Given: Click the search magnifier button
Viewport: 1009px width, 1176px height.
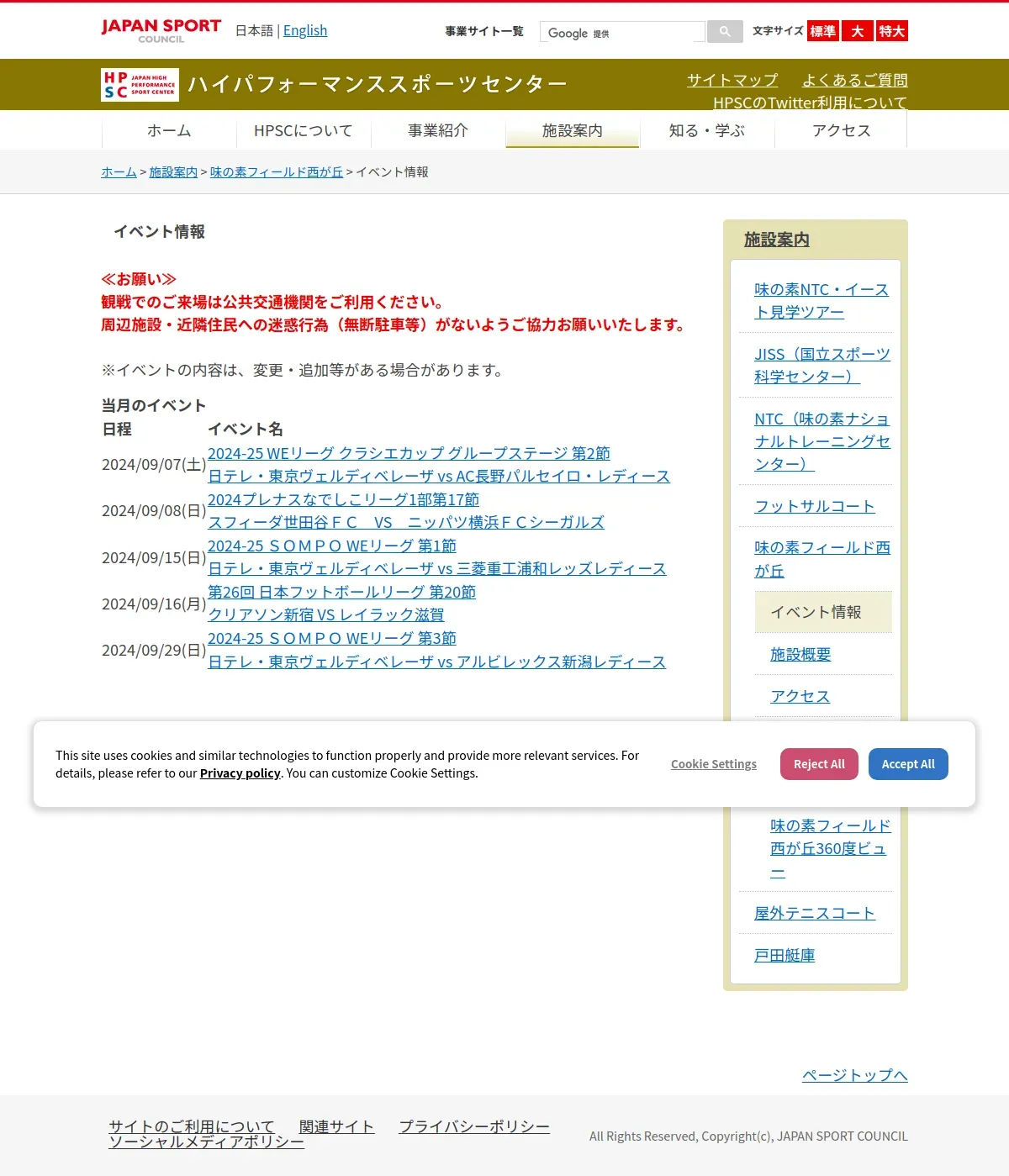Looking at the screenshot, I should coord(725,31).
